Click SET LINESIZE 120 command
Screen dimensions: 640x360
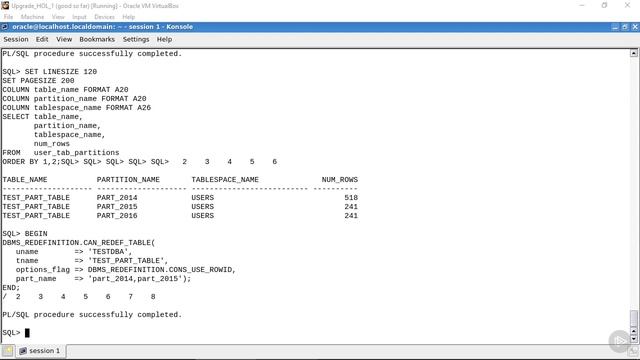pyautogui.click(x=61, y=71)
